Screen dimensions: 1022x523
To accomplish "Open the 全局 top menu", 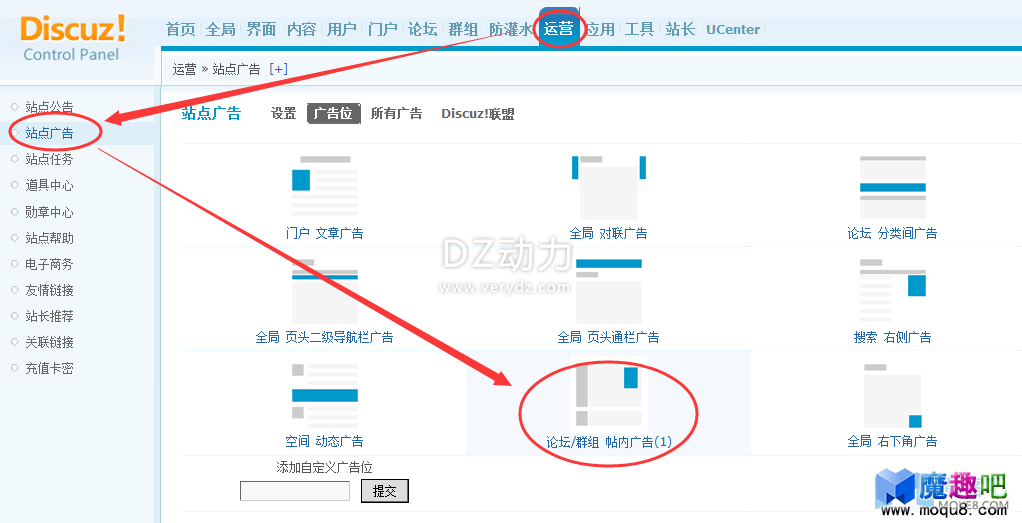I will (x=220, y=29).
